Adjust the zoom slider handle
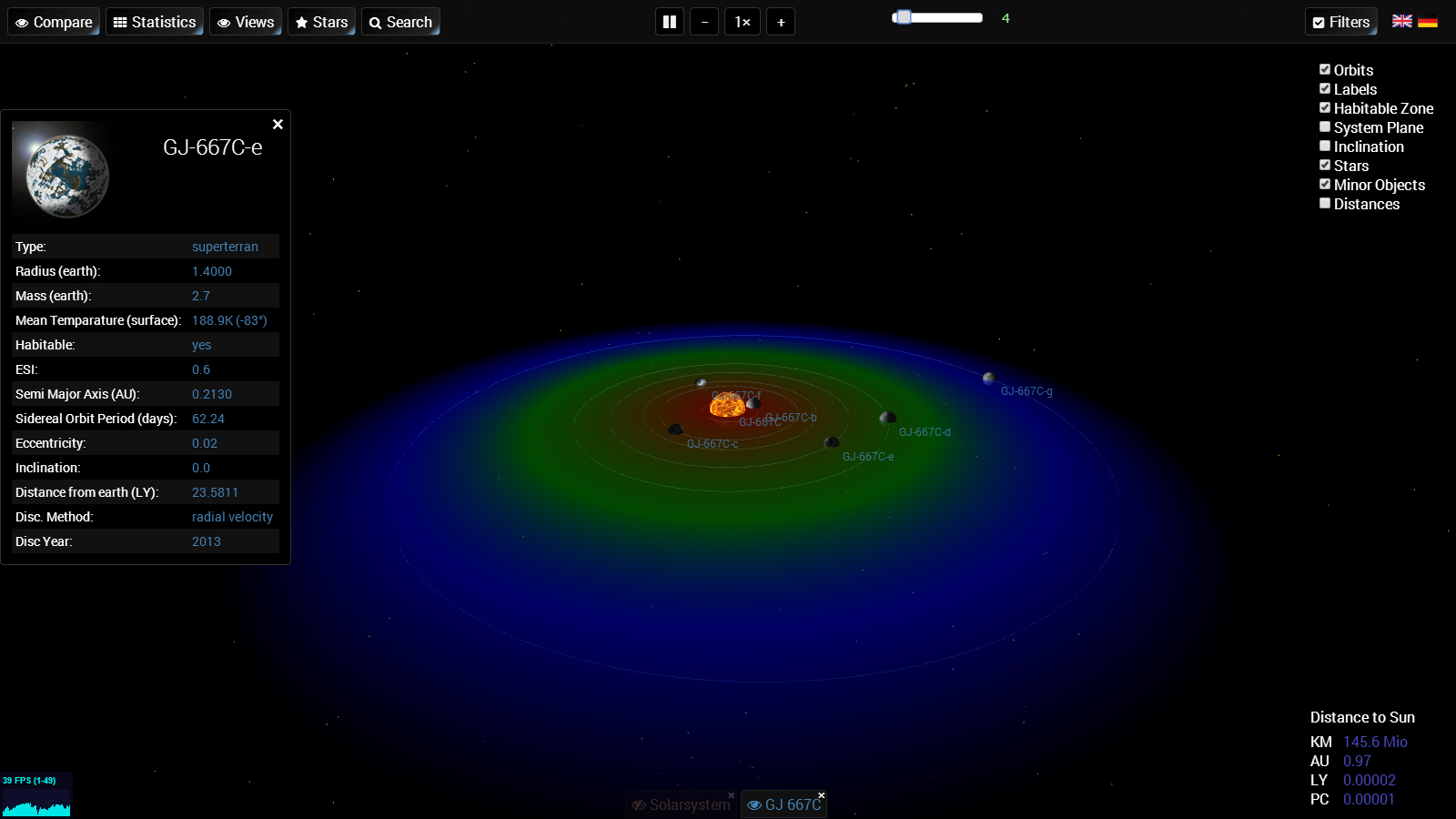The image size is (1456, 819). tap(903, 17)
